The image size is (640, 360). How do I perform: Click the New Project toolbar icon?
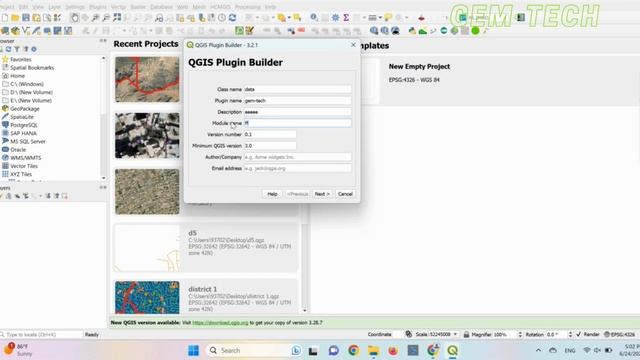4,18
